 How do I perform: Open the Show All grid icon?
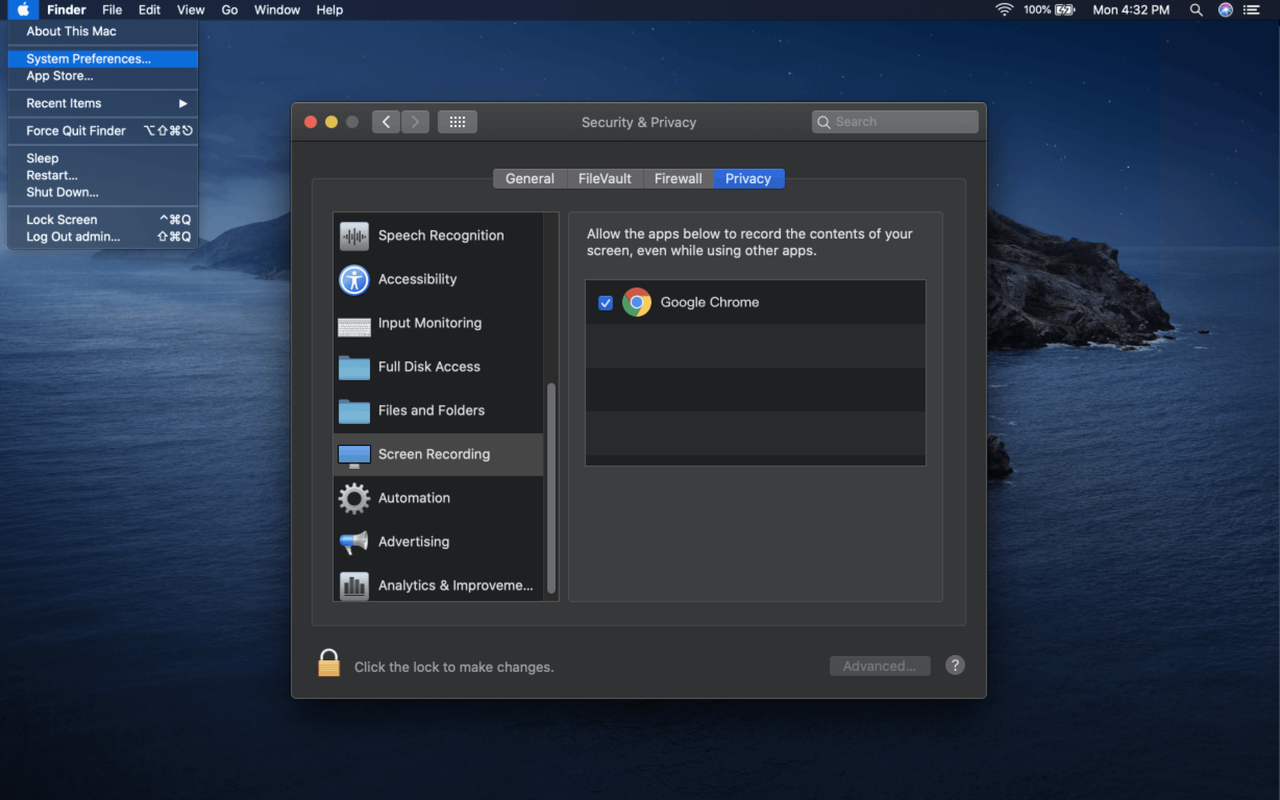[x=457, y=122]
